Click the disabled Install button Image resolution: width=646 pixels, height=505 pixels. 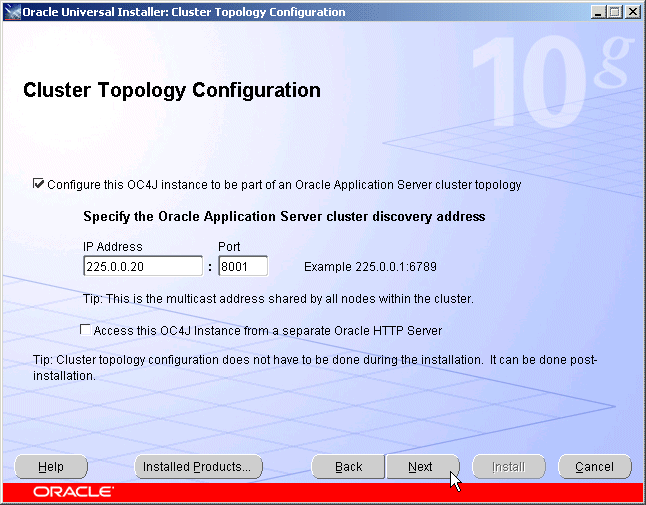(509, 467)
